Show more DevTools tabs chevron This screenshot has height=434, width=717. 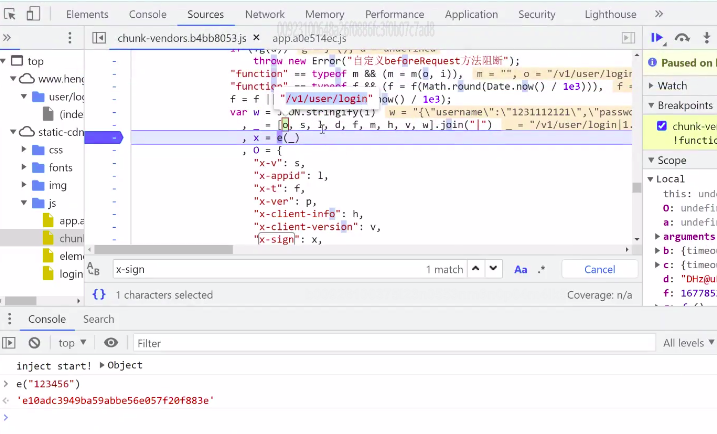[659, 14]
